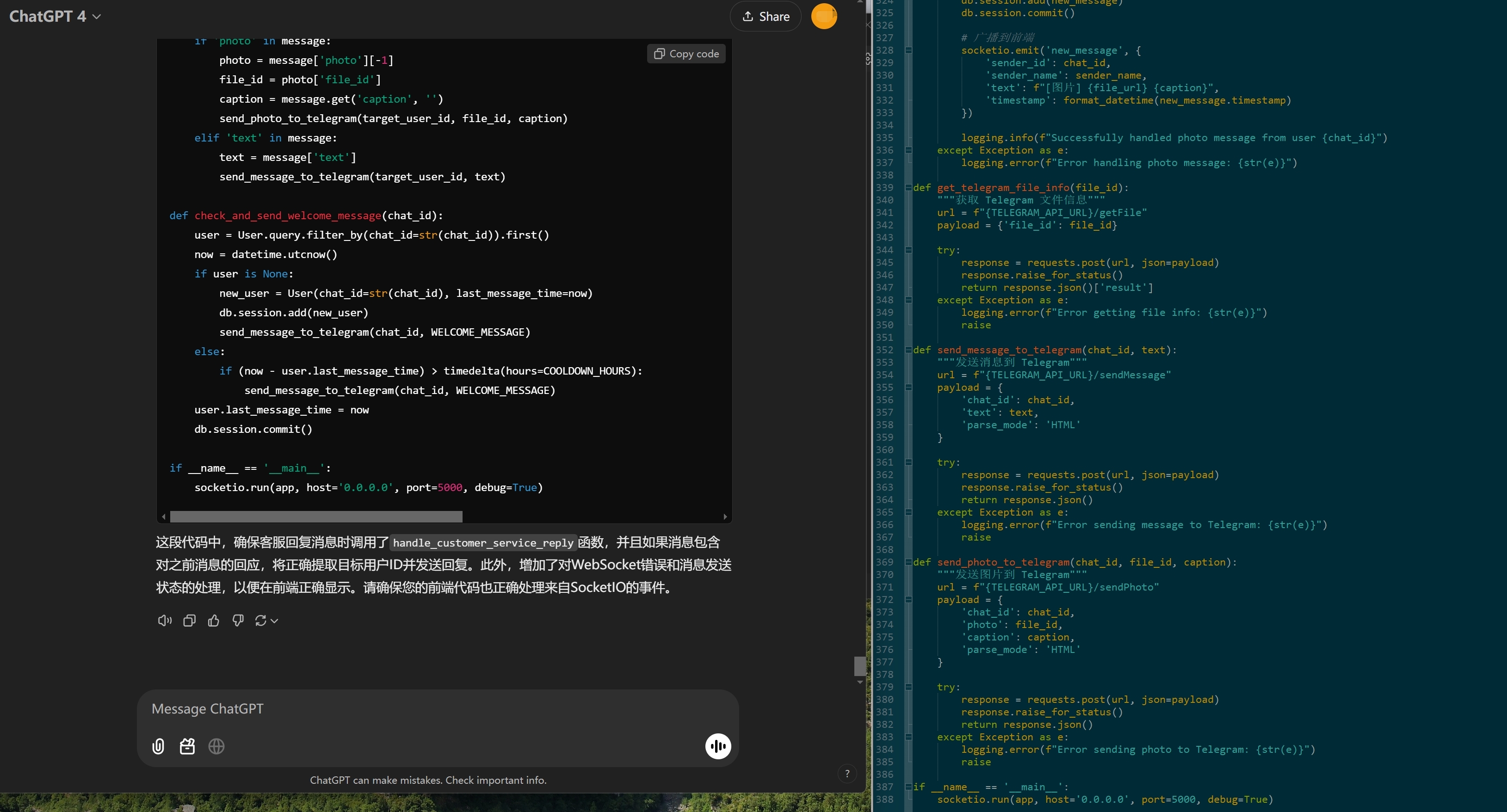Click the sendPhoto url line in the editor

1047,587
